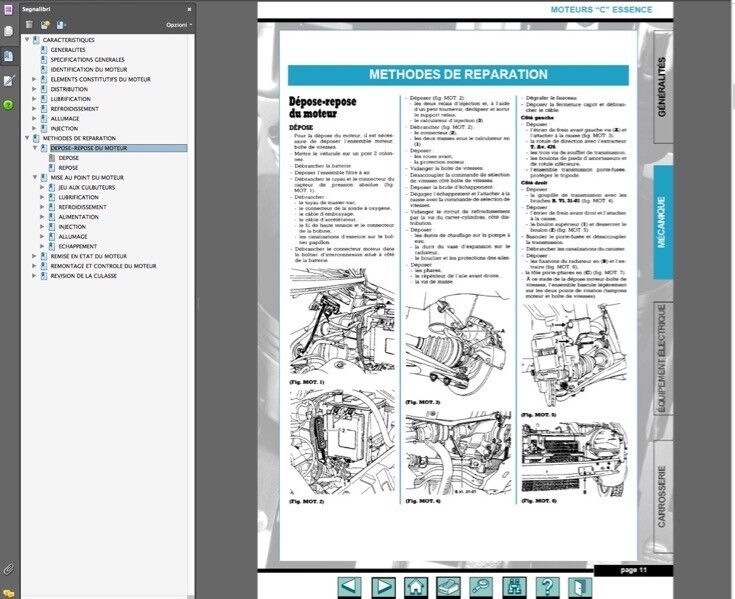Click the Fig. MOT. 4 illustration

click(458, 452)
